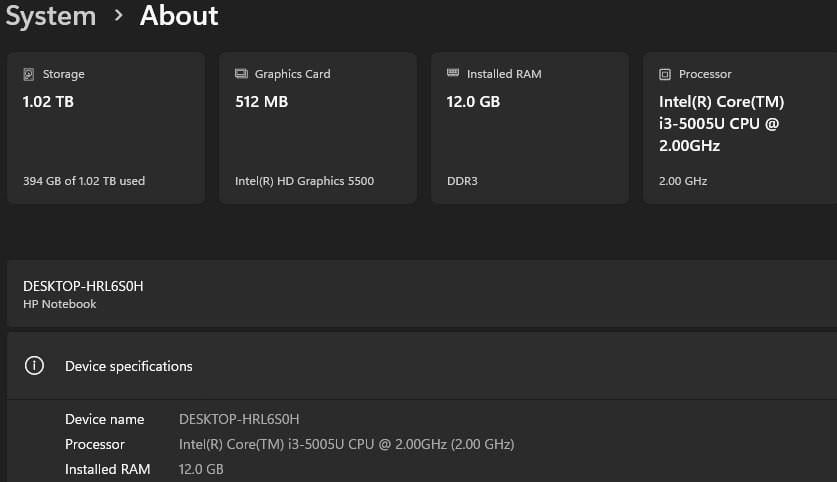This screenshot has height=482, width=837.
Task: Click the DDR3 label in RAM card
Action: tap(462, 181)
